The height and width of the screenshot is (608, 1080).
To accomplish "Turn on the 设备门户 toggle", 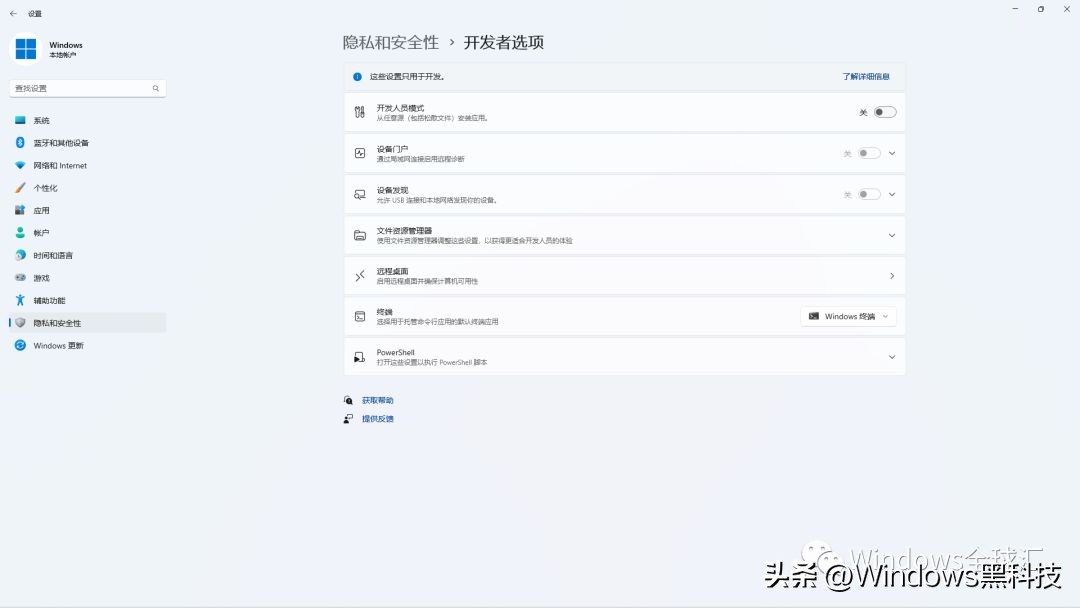I will 869,153.
